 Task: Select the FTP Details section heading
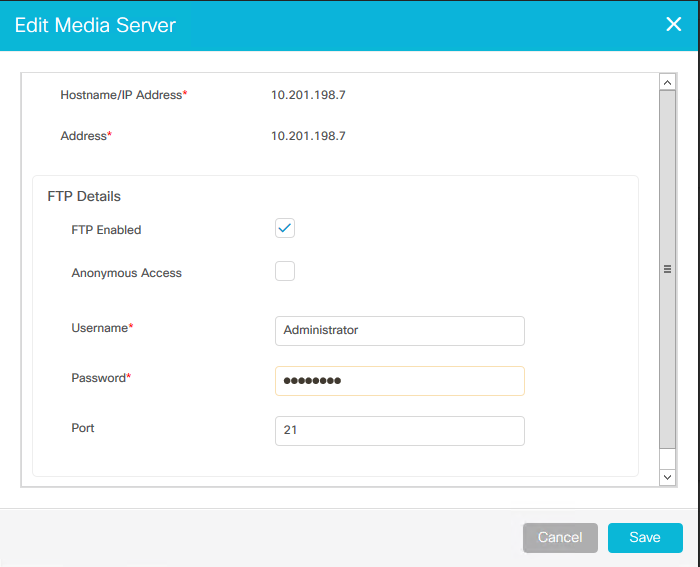coord(84,196)
